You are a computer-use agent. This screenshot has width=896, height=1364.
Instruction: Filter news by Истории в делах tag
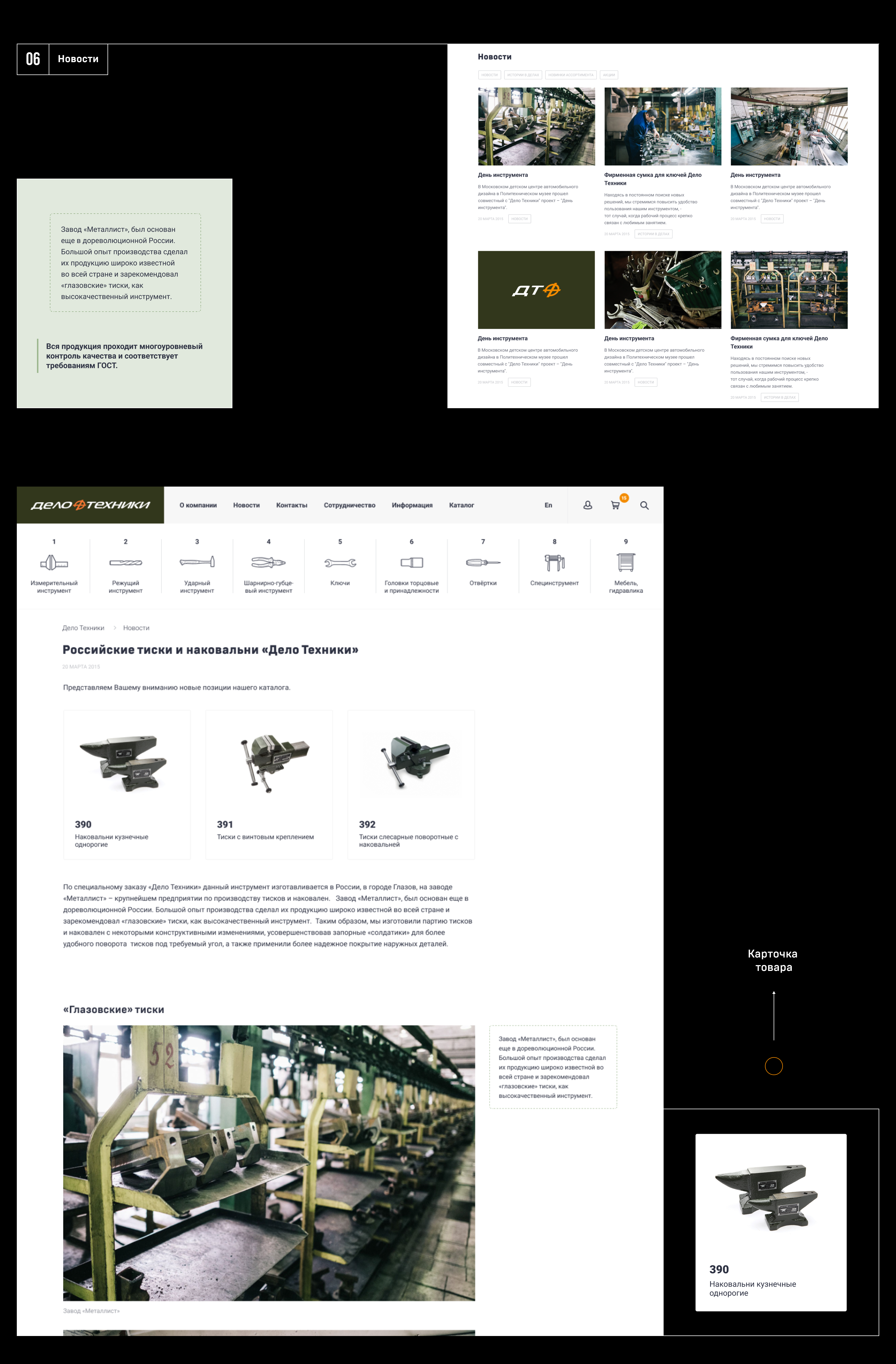point(523,75)
